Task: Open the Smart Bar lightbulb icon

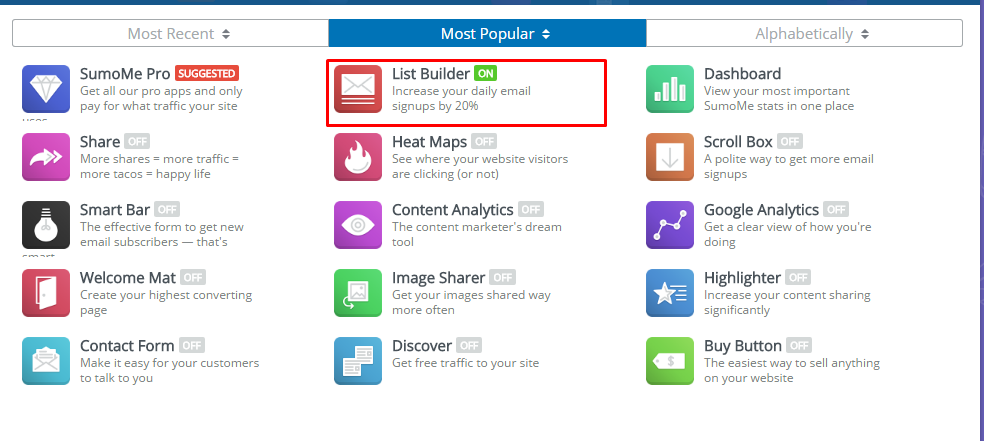Action: tap(46, 225)
